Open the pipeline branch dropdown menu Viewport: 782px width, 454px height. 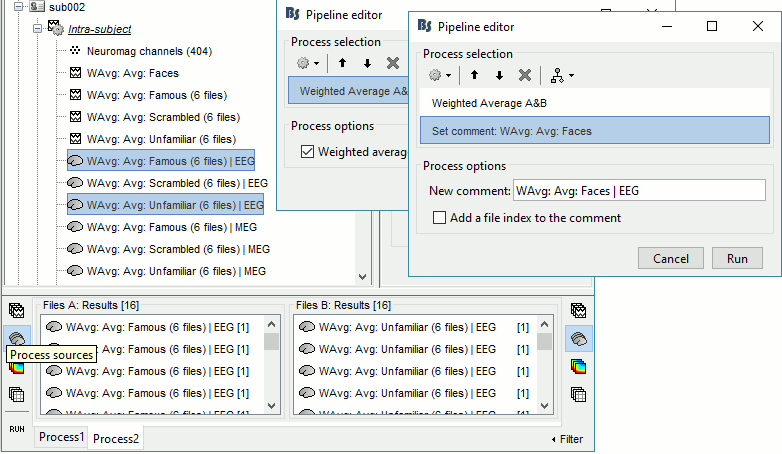tap(558, 75)
